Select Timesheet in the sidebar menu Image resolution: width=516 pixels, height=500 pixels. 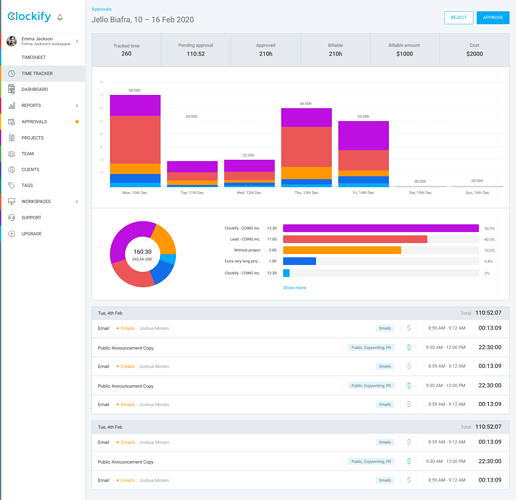click(34, 57)
